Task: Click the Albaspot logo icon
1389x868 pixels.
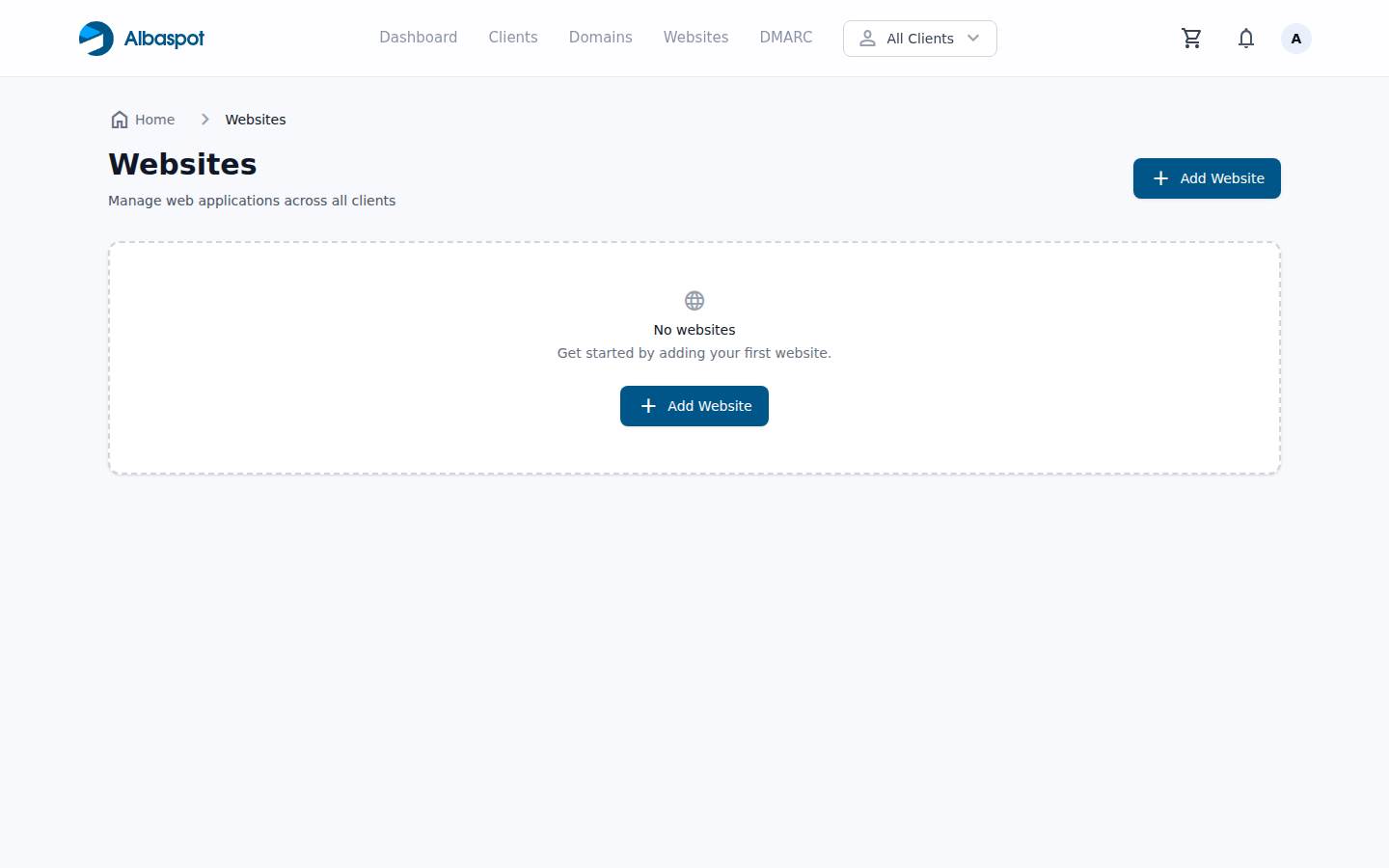Action: [x=96, y=39]
